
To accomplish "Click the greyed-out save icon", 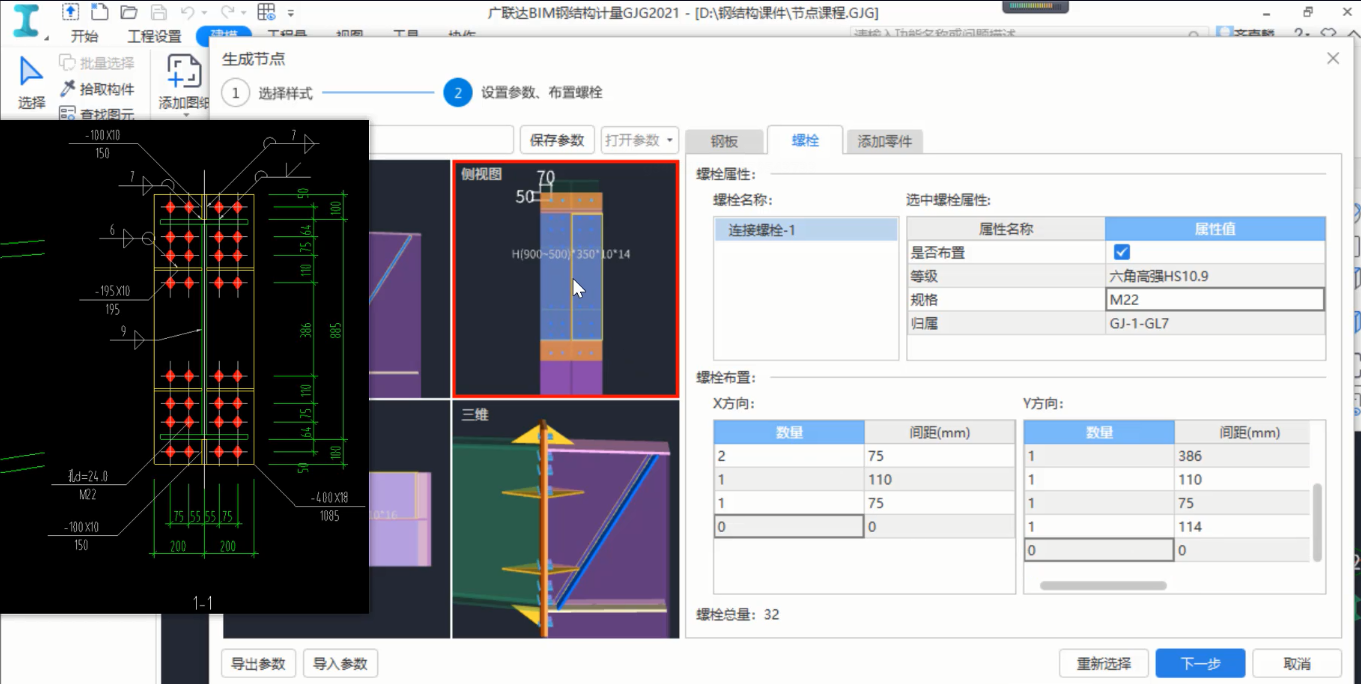I will [x=158, y=13].
